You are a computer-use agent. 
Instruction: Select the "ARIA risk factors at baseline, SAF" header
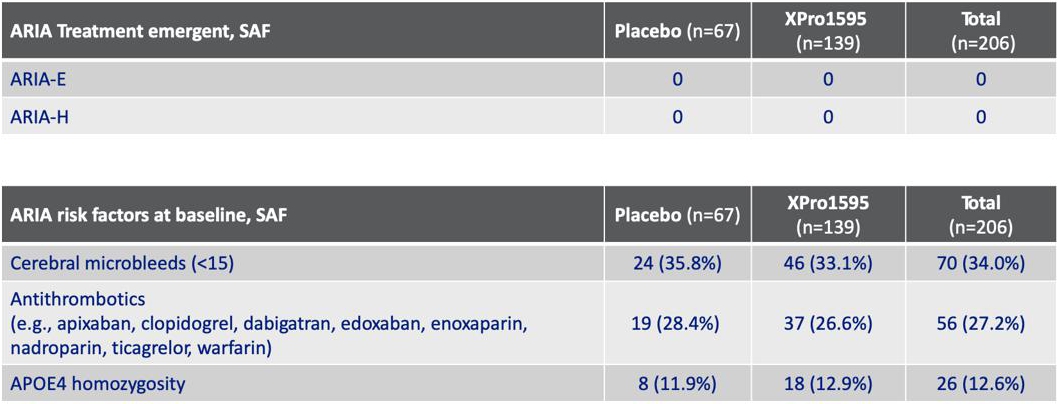148,213
